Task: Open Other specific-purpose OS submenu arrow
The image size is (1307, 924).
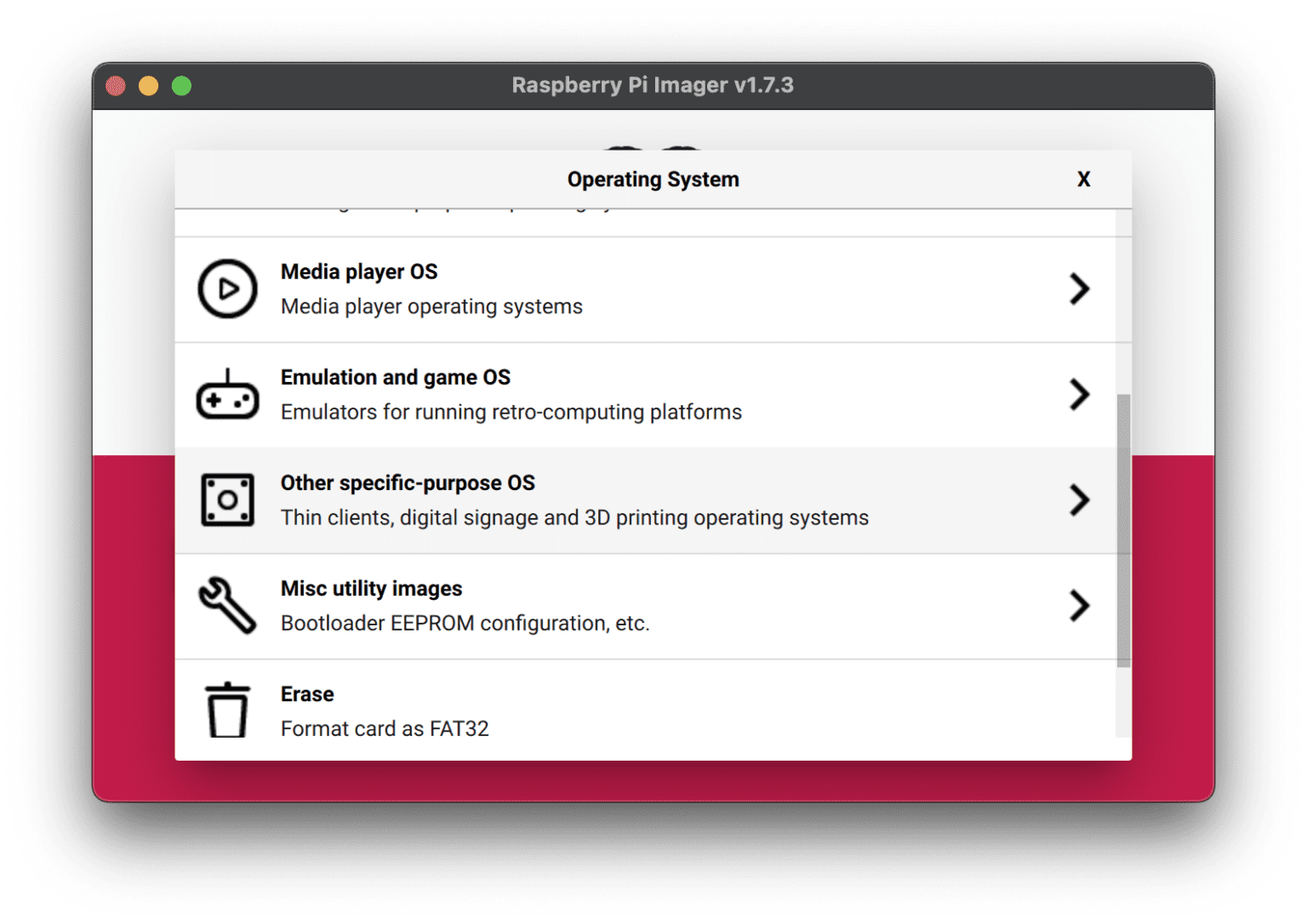Action: tap(1079, 500)
